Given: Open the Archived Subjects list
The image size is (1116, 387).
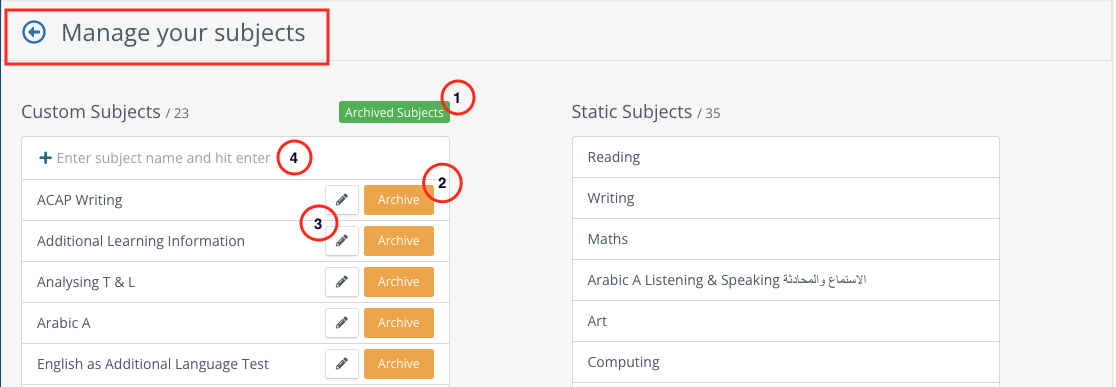Looking at the screenshot, I should click(394, 112).
